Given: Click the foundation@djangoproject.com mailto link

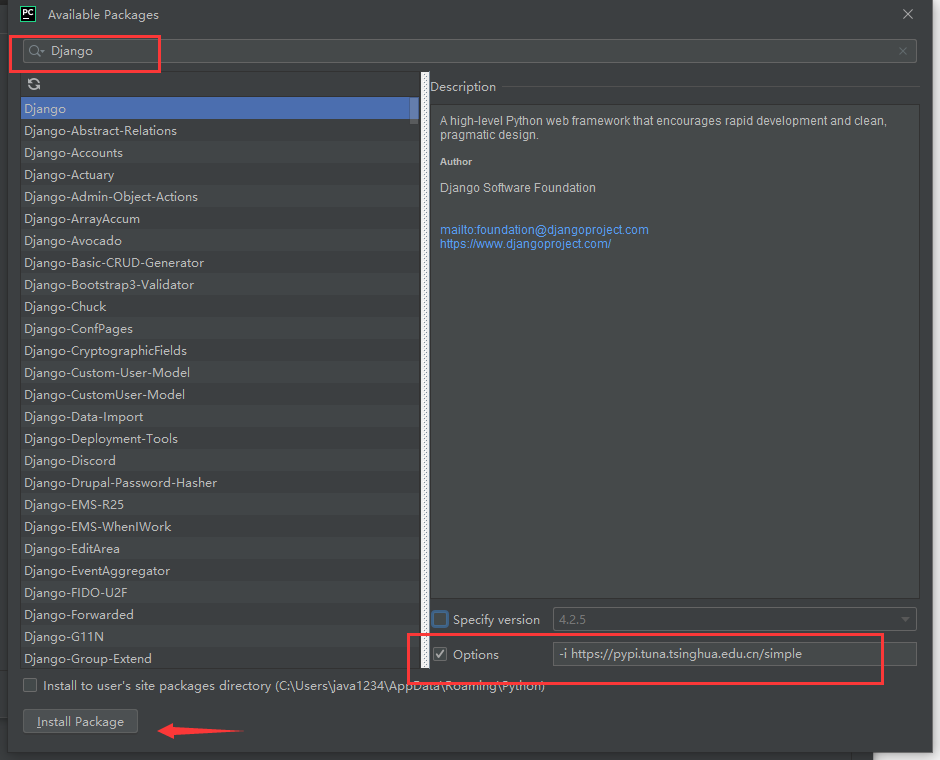Looking at the screenshot, I should coord(544,230).
